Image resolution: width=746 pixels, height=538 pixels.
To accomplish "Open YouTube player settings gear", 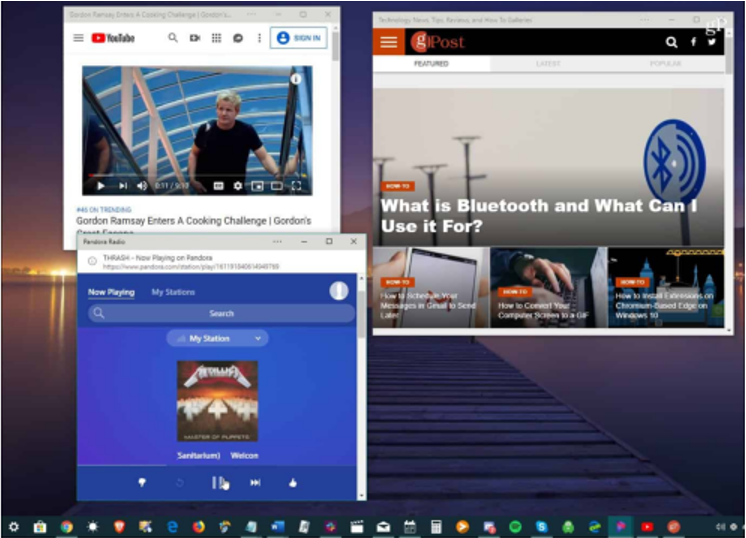I will 238,186.
